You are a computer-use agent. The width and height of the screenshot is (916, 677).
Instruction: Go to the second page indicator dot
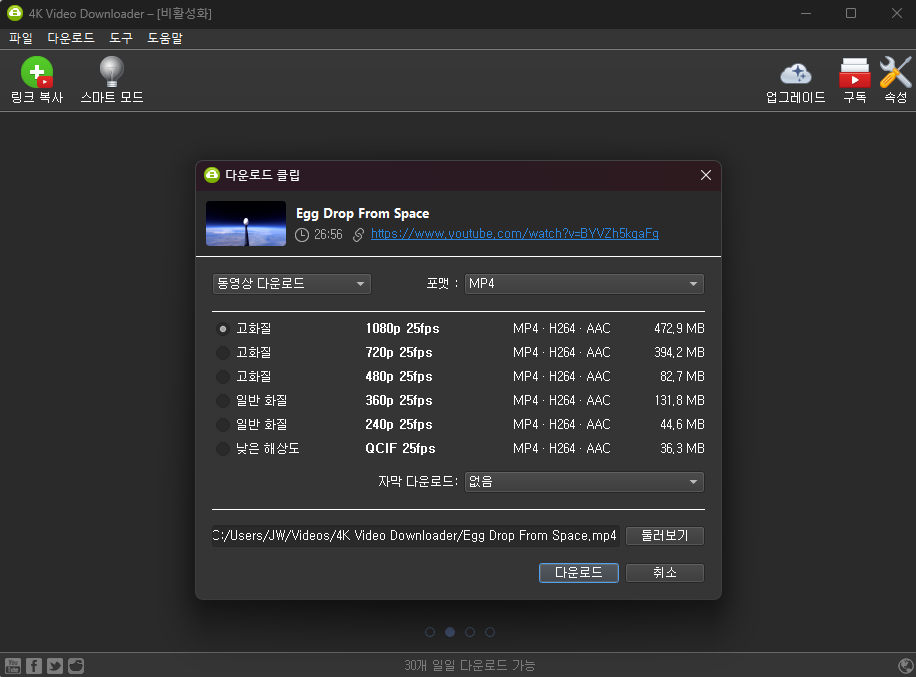(x=450, y=632)
